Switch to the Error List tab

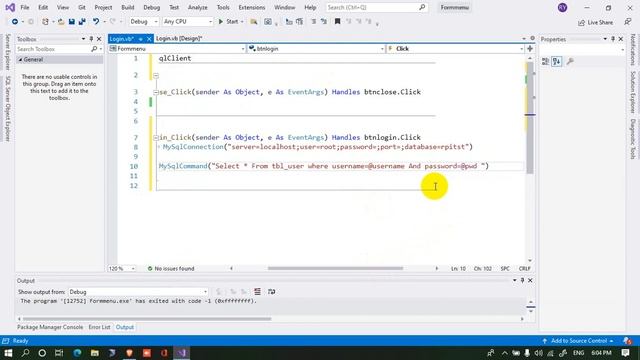[99, 327]
